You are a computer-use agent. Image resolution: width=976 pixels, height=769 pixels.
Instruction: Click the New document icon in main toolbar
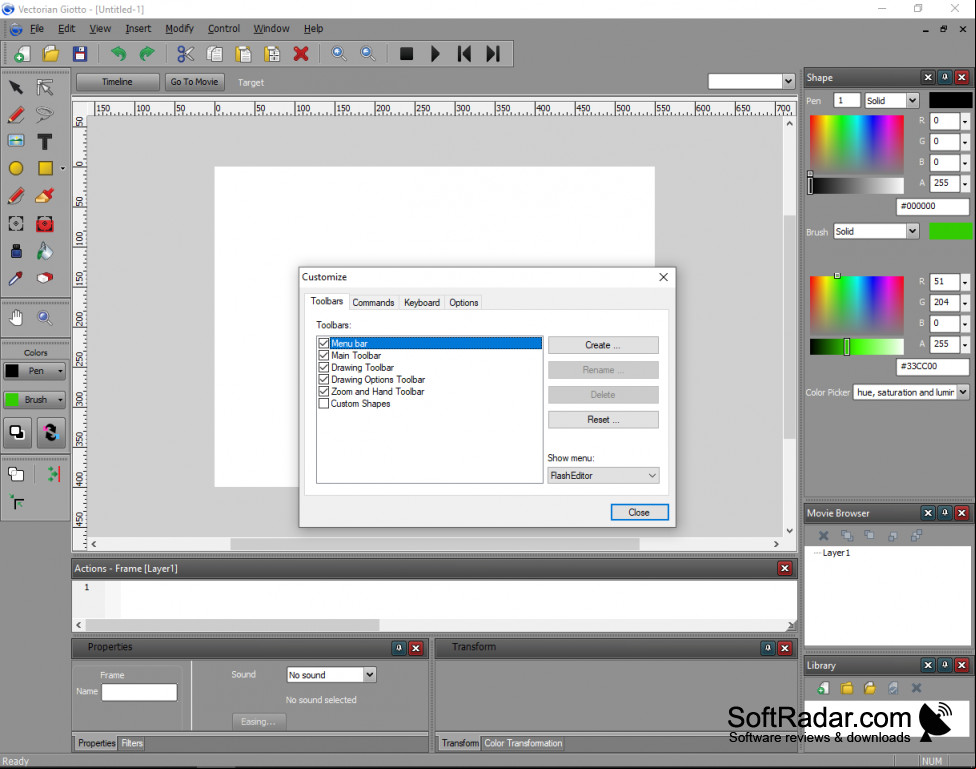pos(22,54)
